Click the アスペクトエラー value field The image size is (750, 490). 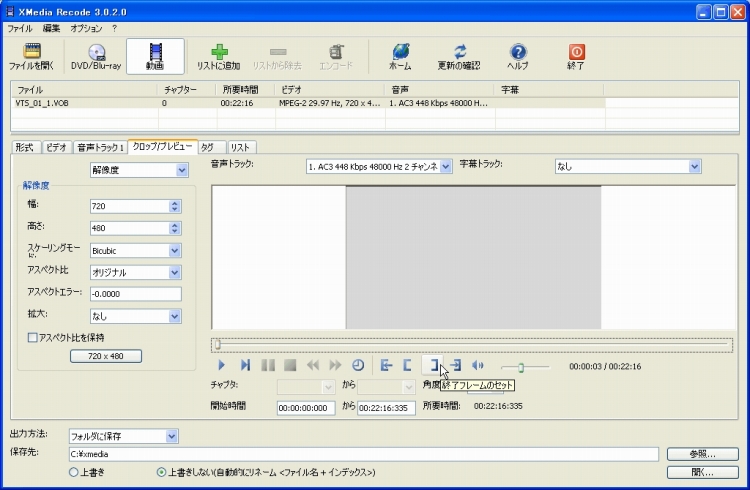(x=136, y=294)
